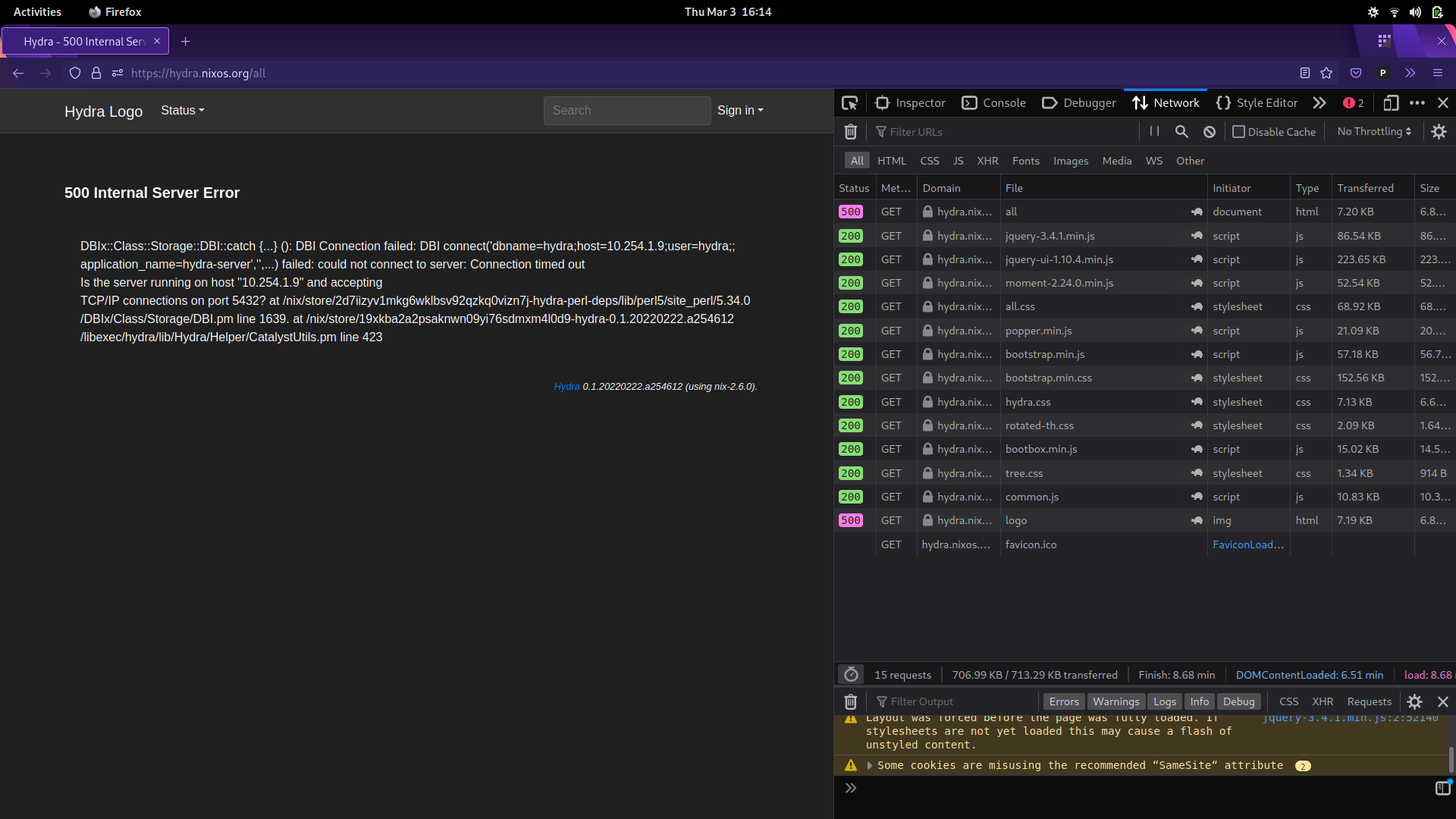Toggle Info console filter
1456x819 pixels.
pyautogui.click(x=1199, y=702)
